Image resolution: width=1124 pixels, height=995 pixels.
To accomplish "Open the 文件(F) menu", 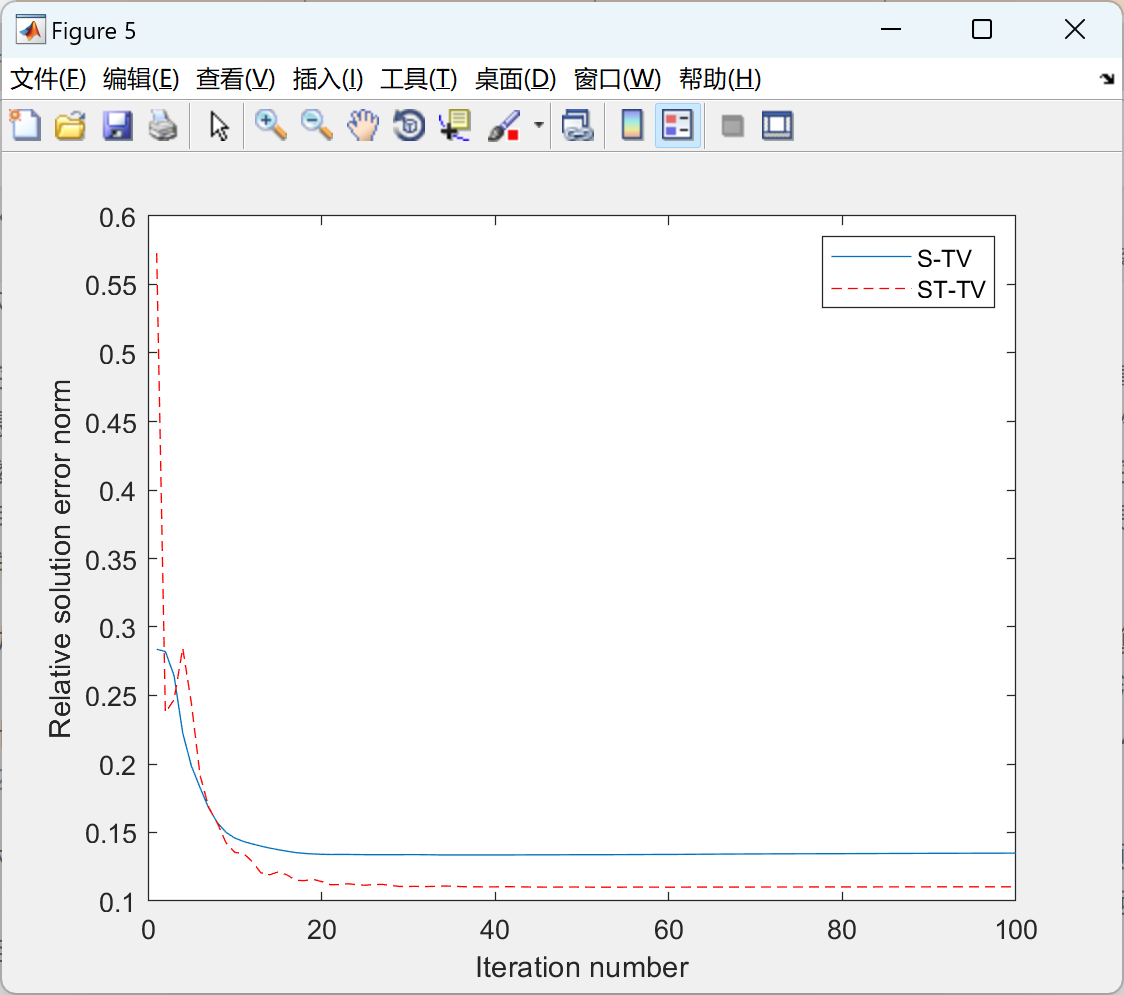I will tap(48, 79).
